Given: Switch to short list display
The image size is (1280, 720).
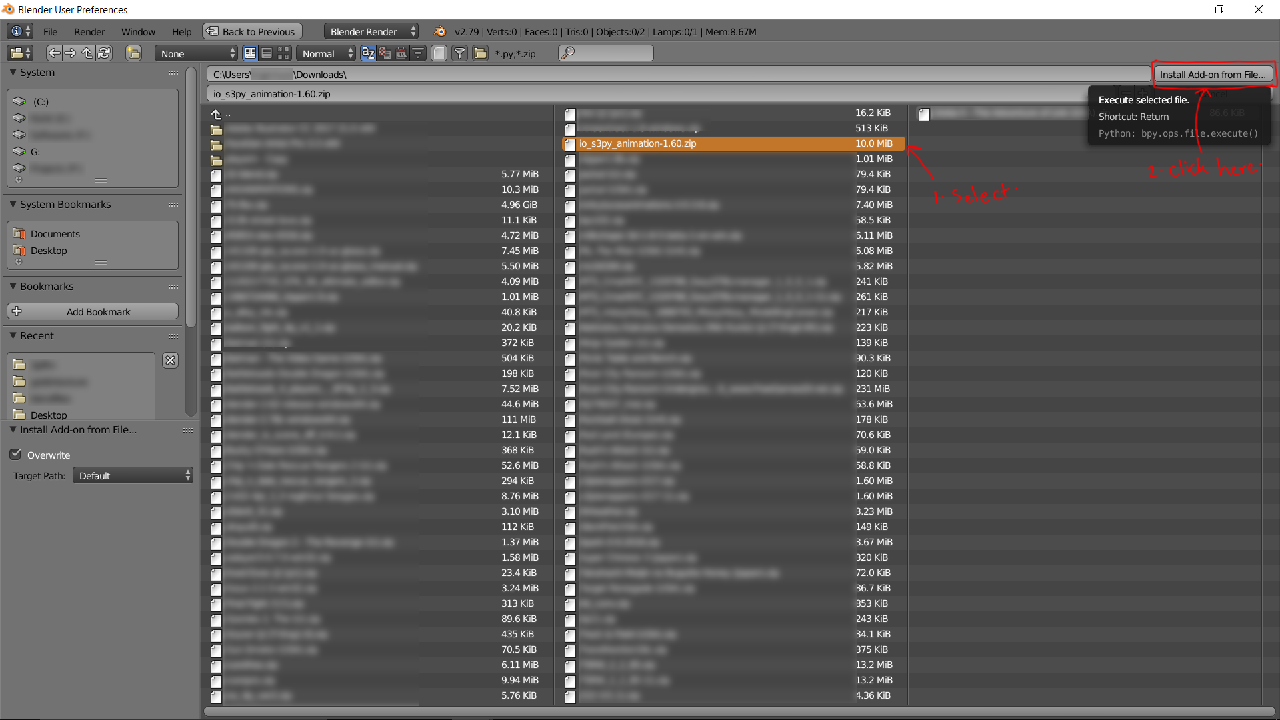Looking at the screenshot, I should pos(250,53).
